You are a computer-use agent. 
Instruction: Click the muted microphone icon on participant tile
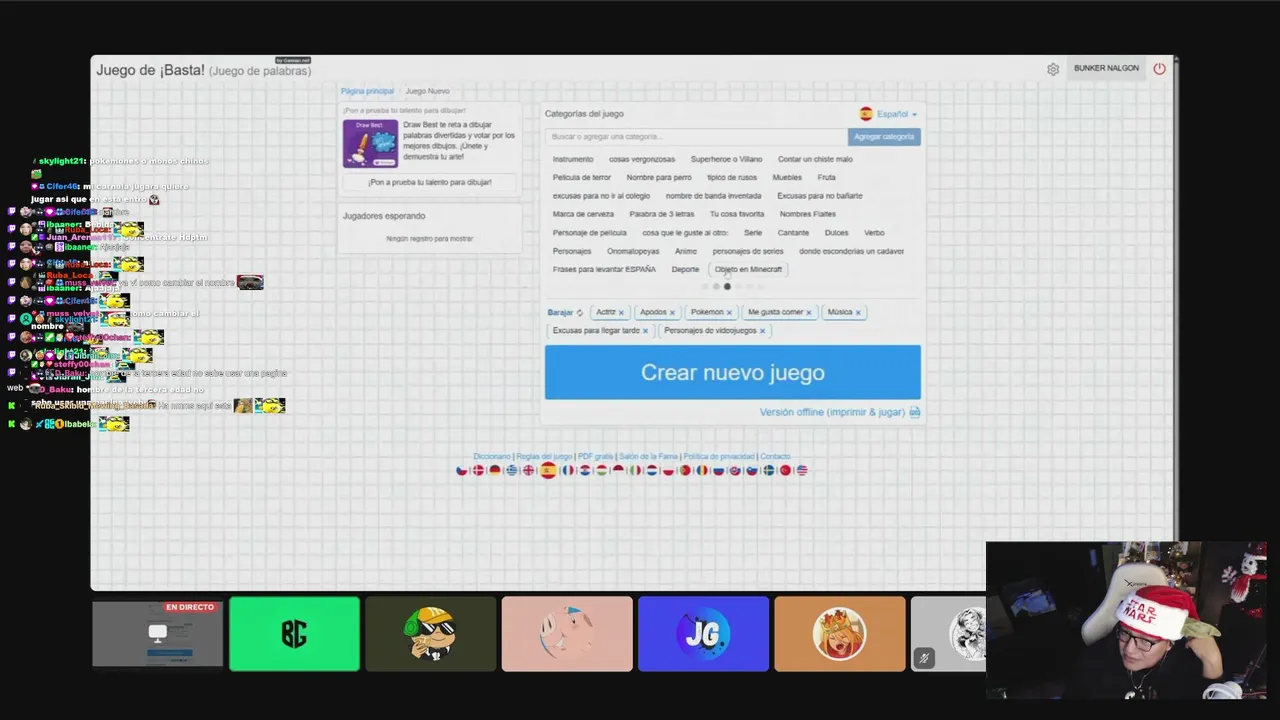tap(924, 658)
